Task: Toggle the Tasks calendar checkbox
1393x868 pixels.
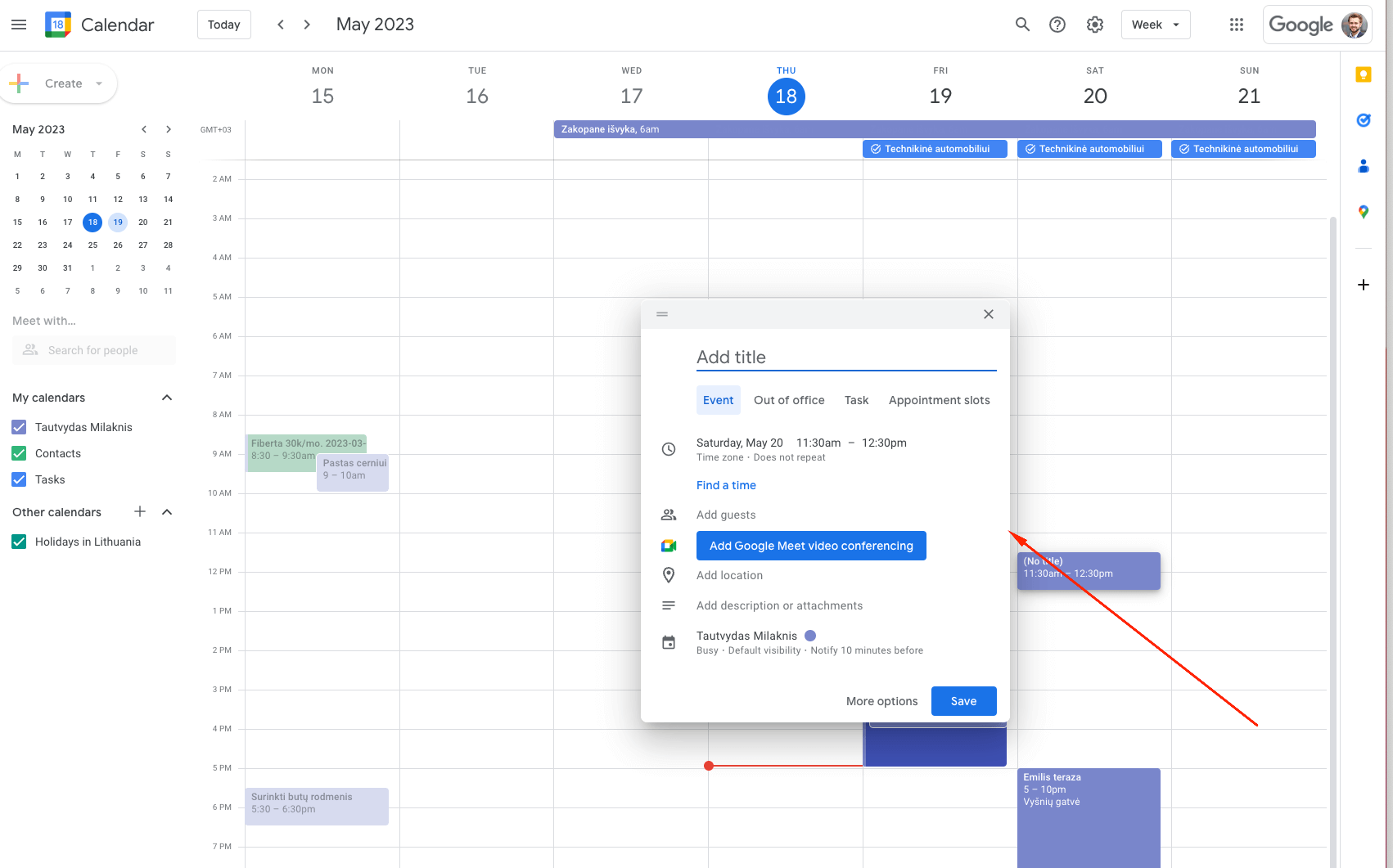Action: click(x=20, y=479)
